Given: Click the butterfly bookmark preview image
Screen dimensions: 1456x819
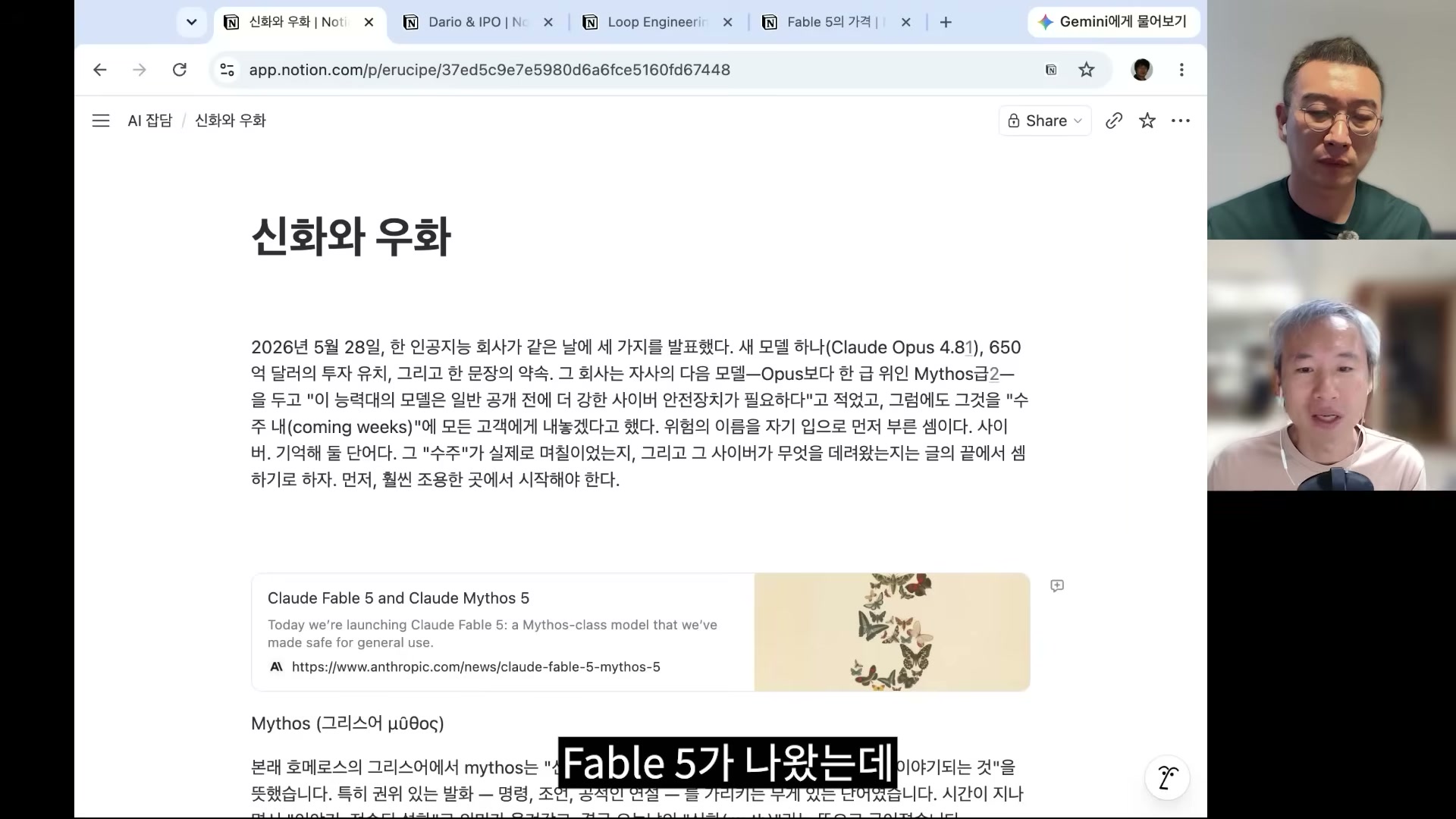Looking at the screenshot, I should [892, 632].
